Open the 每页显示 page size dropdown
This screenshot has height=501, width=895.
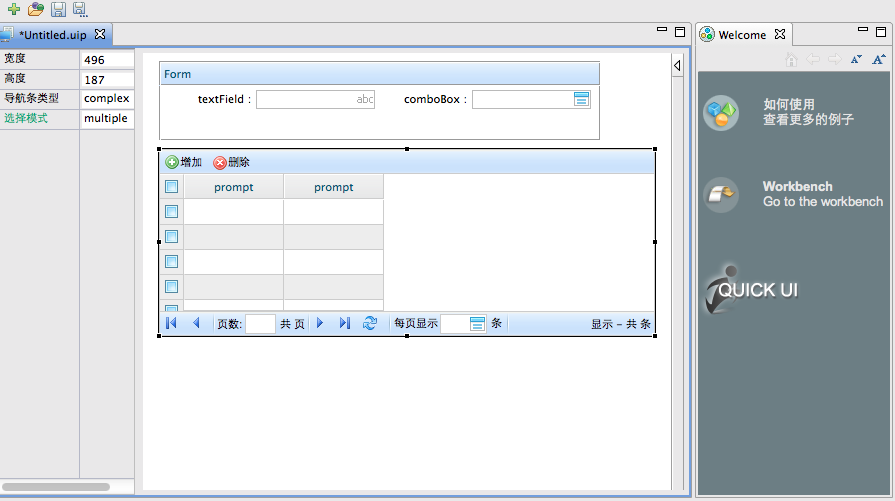click(x=477, y=324)
